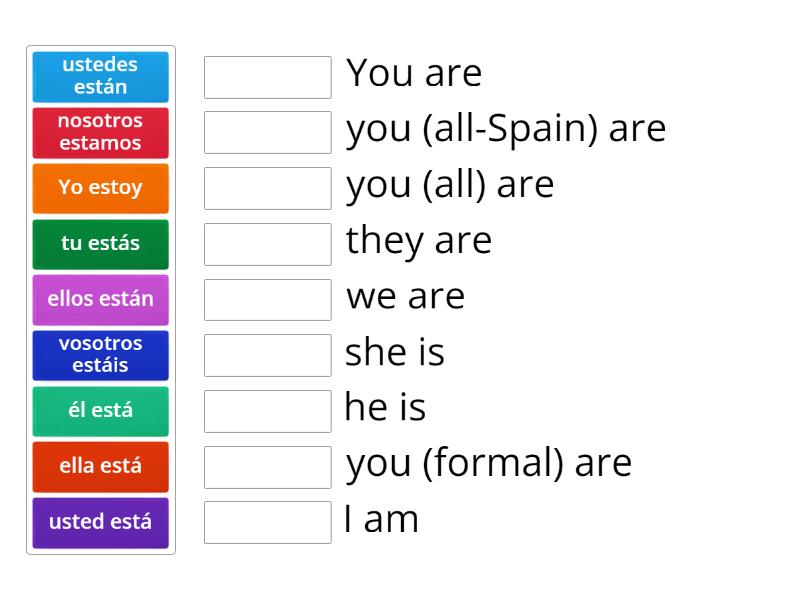The width and height of the screenshot is (800, 600).
Task: Click the answer box beside 'you (all-Spain) are'
Action: coord(267,131)
